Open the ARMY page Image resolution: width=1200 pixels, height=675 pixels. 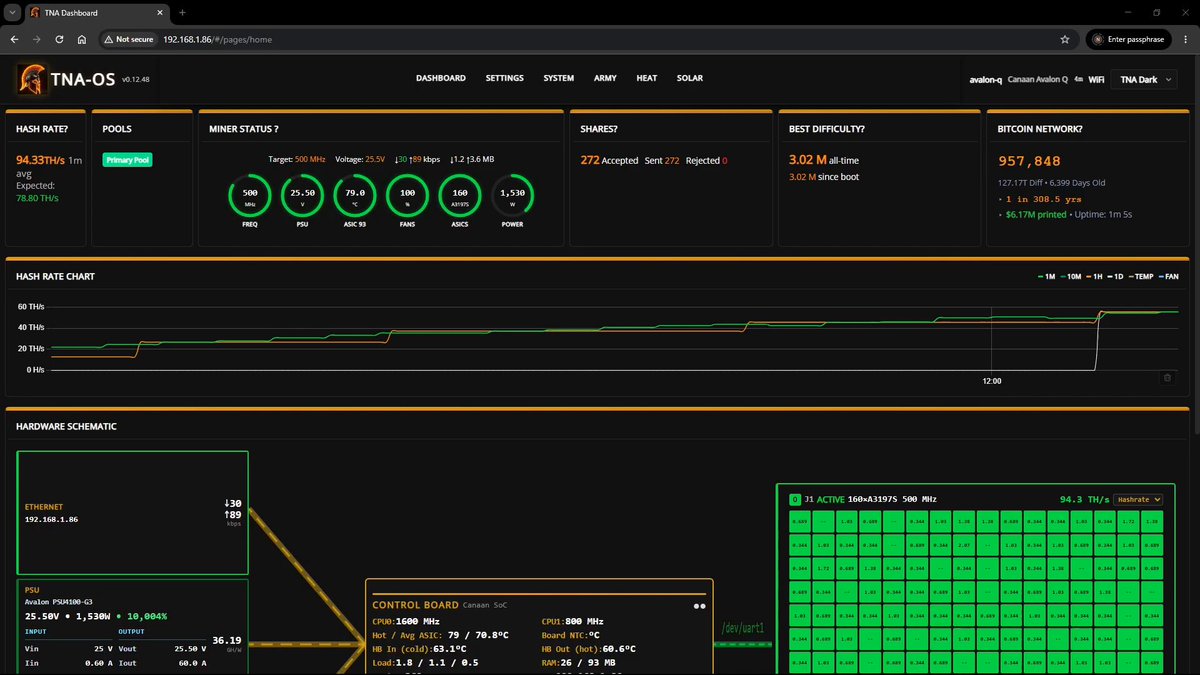click(x=605, y=78)
